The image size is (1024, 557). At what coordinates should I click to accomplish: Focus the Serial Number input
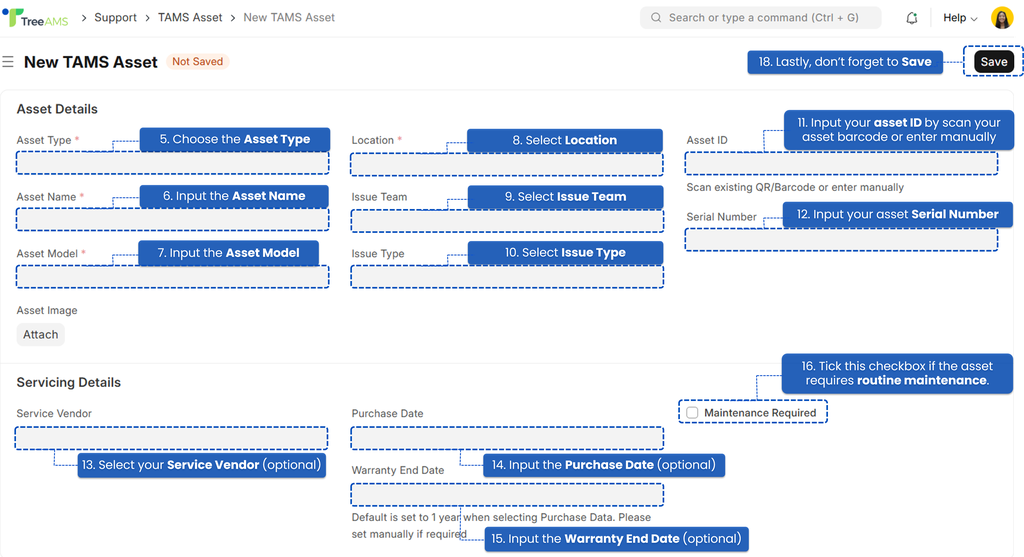[841, 240]
